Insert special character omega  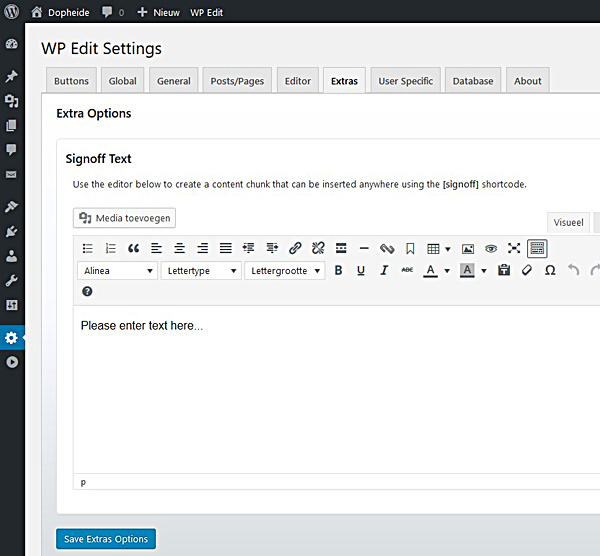pos(550,271)
